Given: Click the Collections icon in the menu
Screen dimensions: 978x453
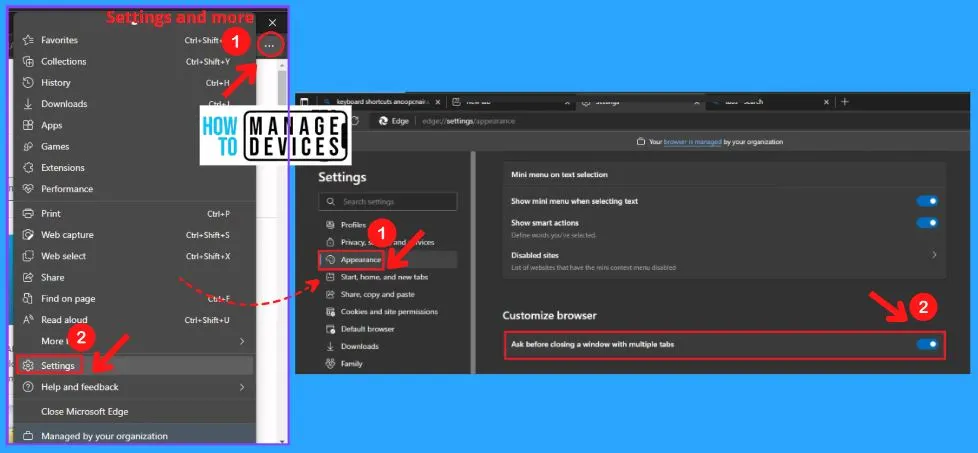Looking at the screenshot, I should (27, 61).
